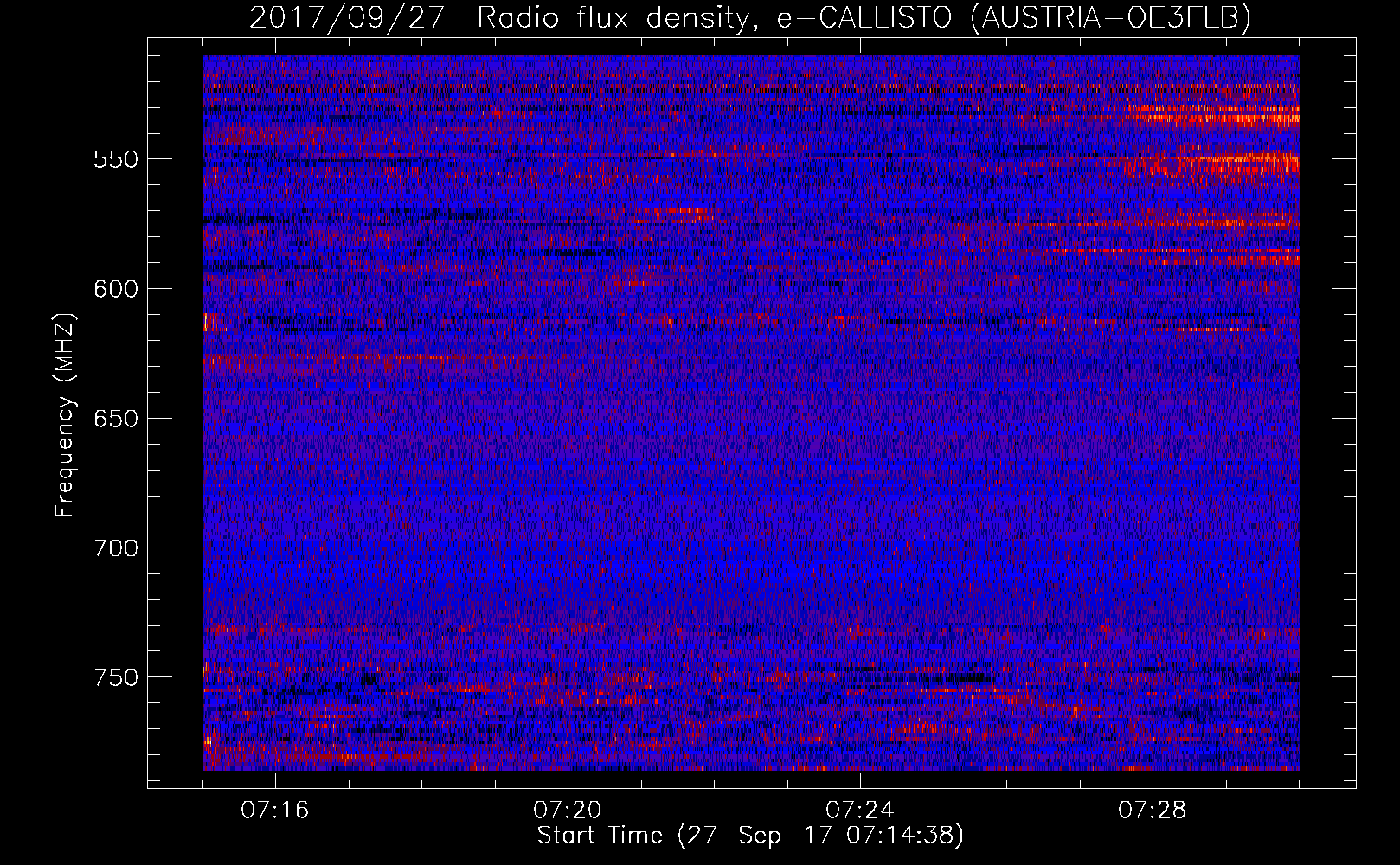Click the 07:16 time tick label
1400x865 pixels.
tap(275, 810)
